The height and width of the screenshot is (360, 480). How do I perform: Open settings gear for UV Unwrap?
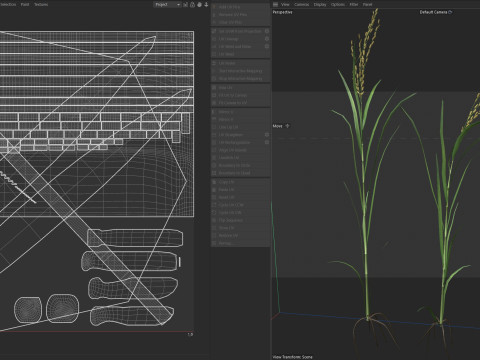(267, 39)
